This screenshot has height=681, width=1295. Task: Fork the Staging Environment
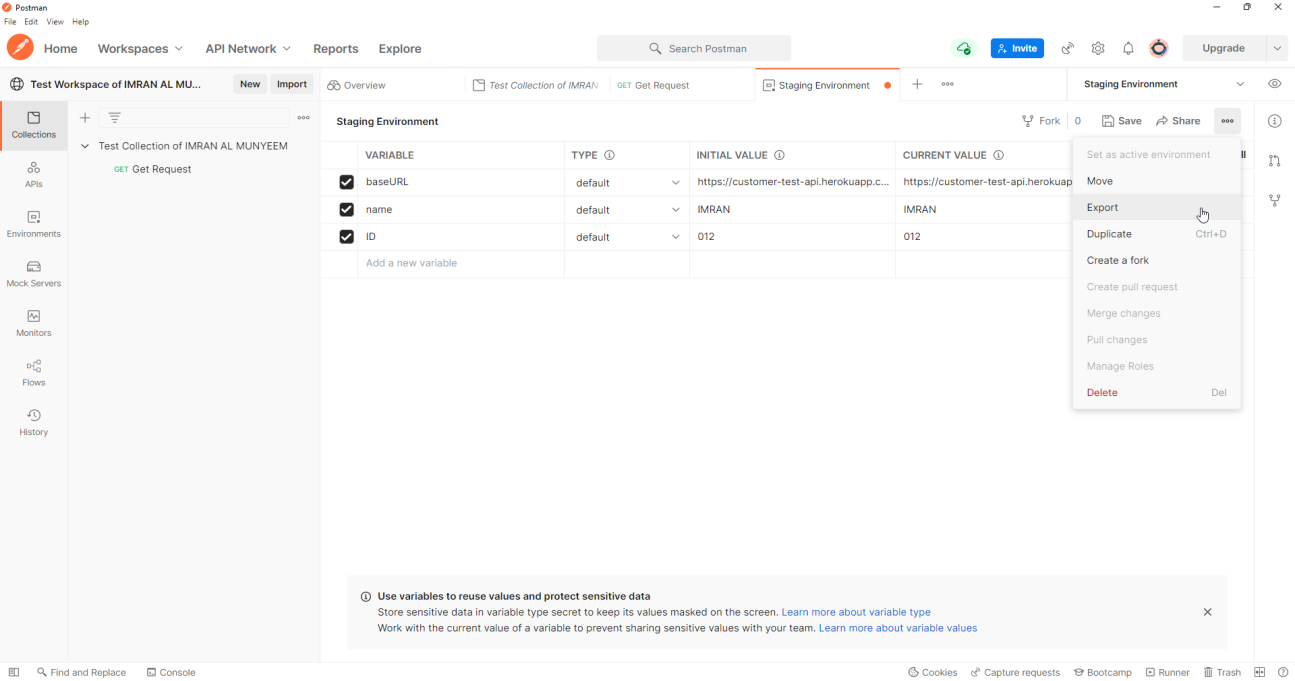[x=1041, y=121]
